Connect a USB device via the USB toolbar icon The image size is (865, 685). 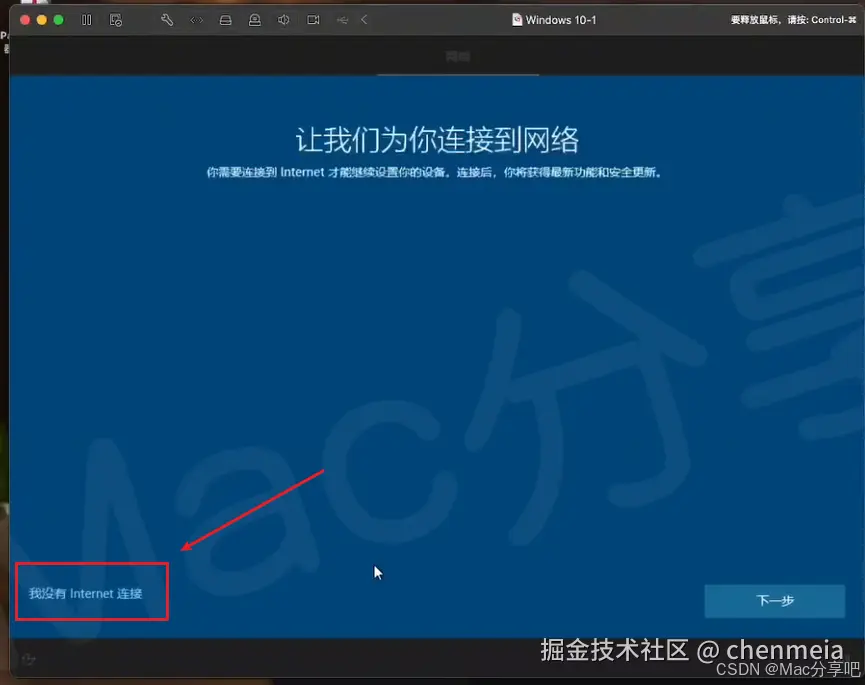(340, 20)
